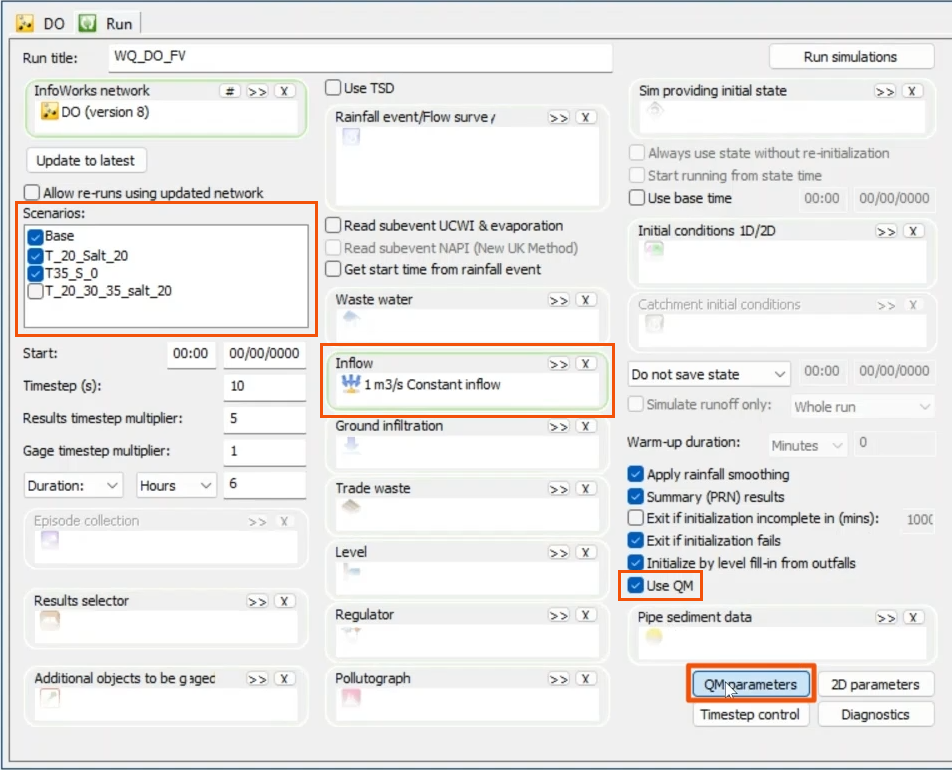Click the Run simulations button
952x770 pixels.
pos(851,56)
